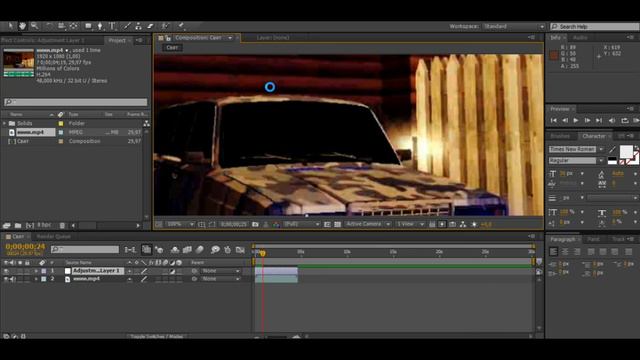This screenshot has width=640, height=360.
Task: Open Active Camera 3D view dropdown
Action: 368,224
